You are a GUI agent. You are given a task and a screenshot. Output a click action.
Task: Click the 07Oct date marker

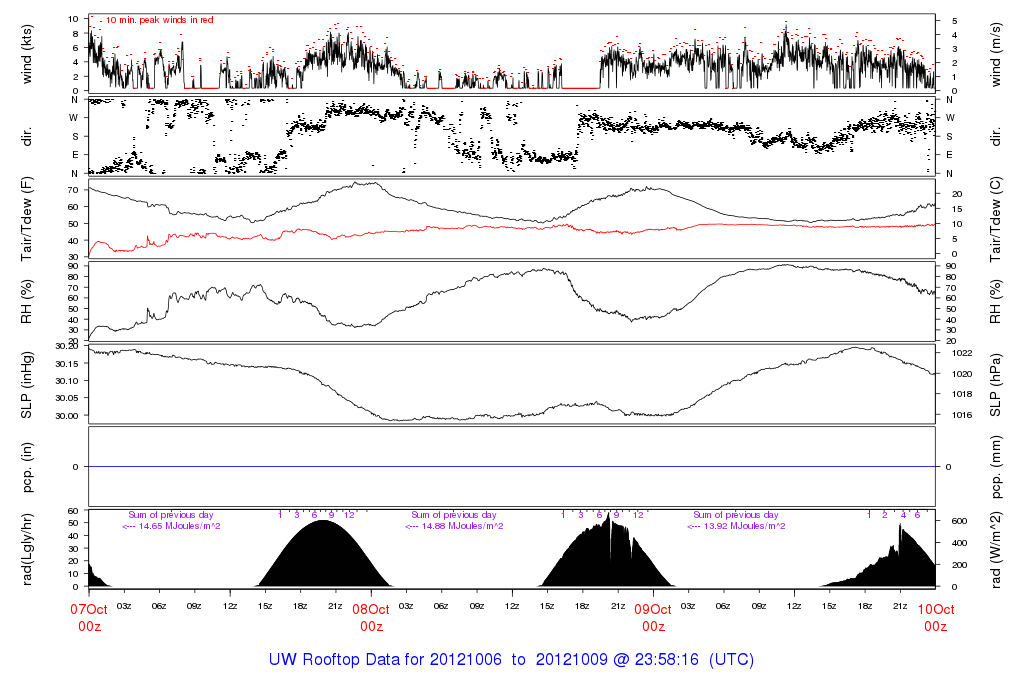(x=88, y=608)
